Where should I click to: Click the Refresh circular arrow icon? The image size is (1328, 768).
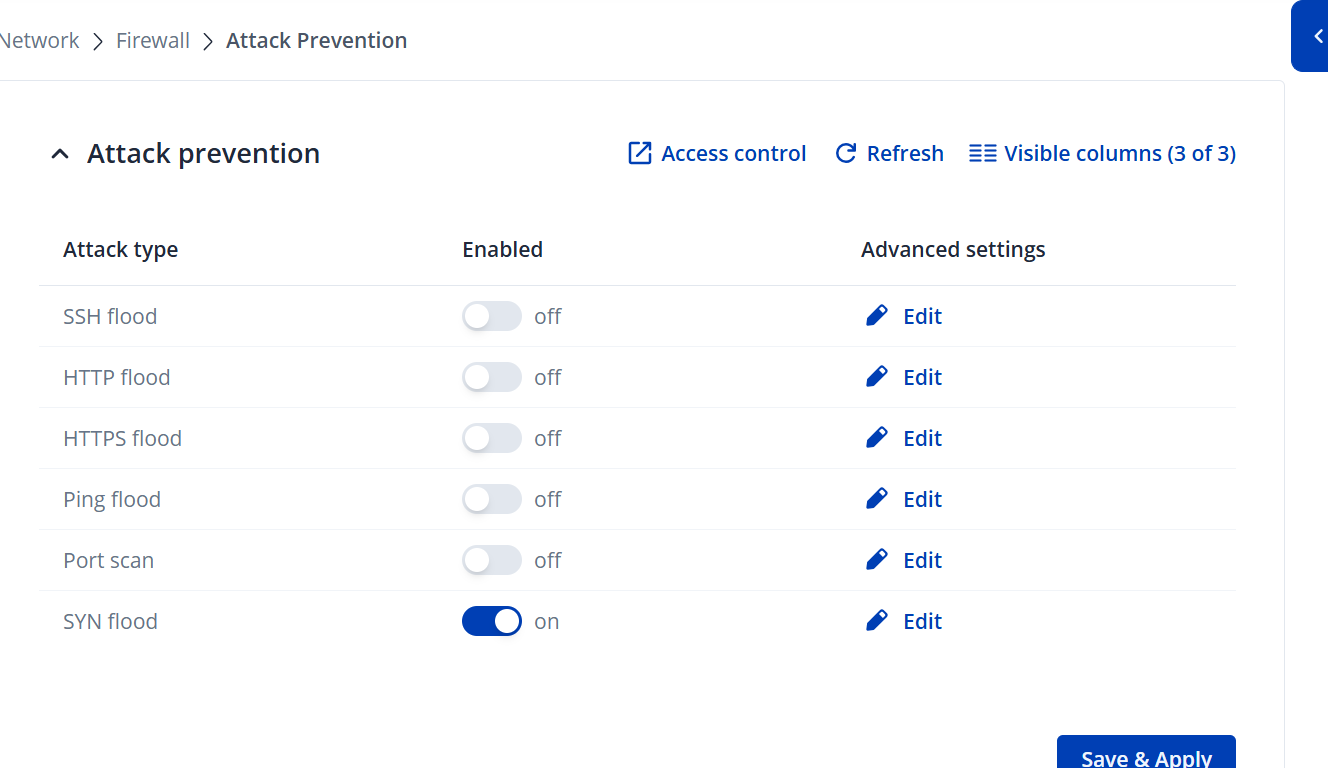[846, 153]
